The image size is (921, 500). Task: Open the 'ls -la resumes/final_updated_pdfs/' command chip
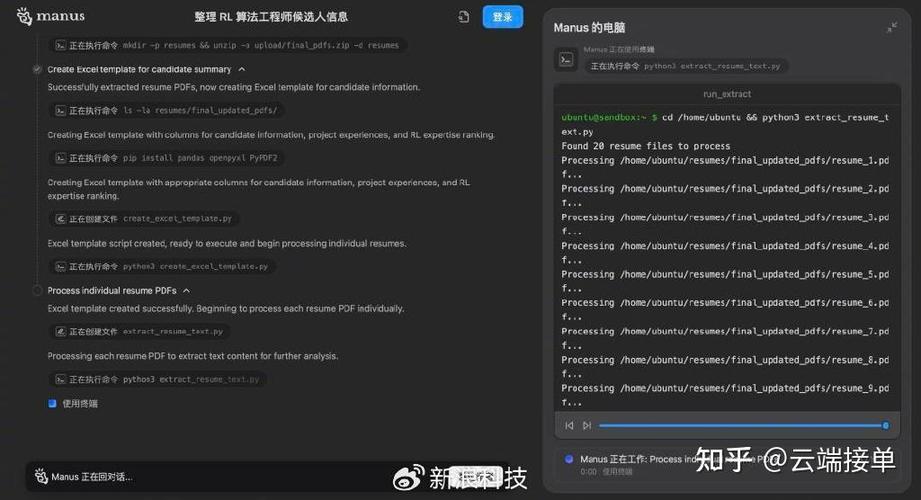click(167, 110)
